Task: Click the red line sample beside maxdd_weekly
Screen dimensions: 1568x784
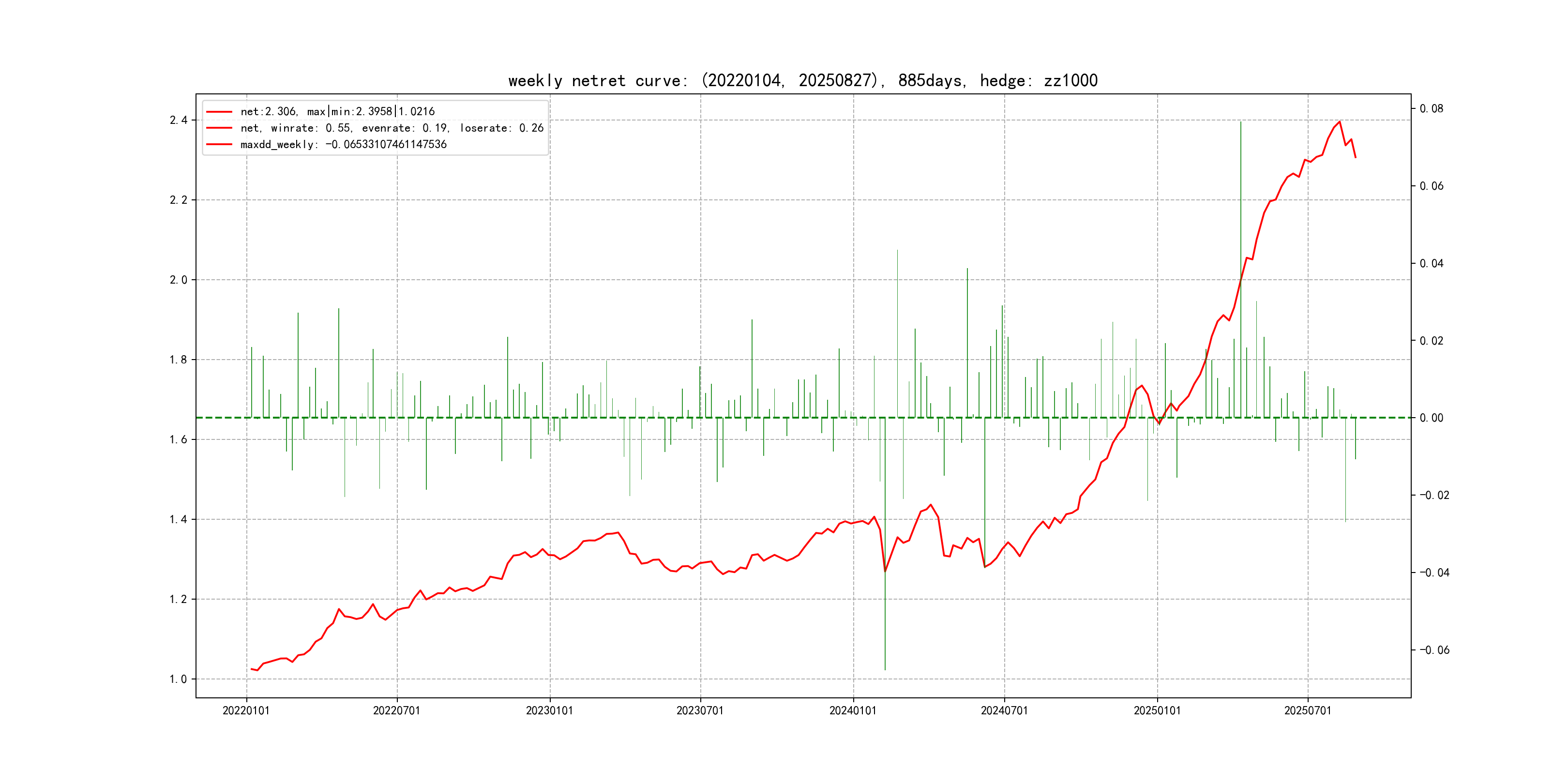Action: [x=219, y=144]
